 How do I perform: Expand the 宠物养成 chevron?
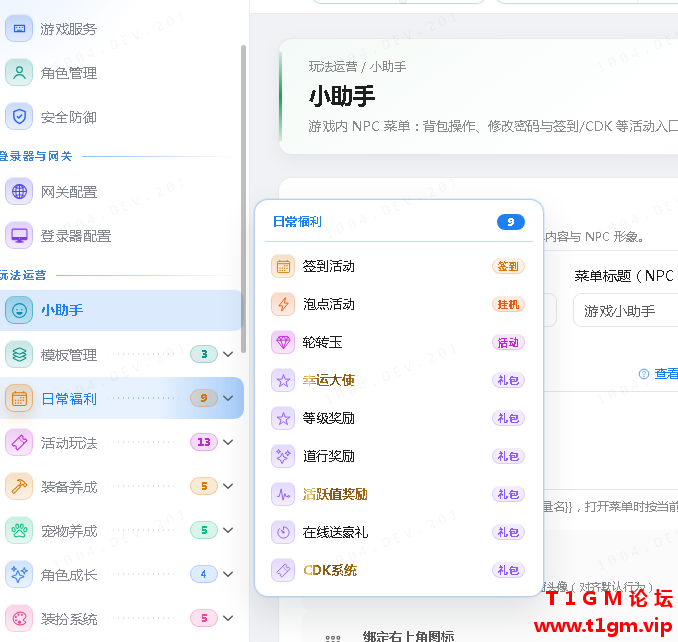click(228, 530)
